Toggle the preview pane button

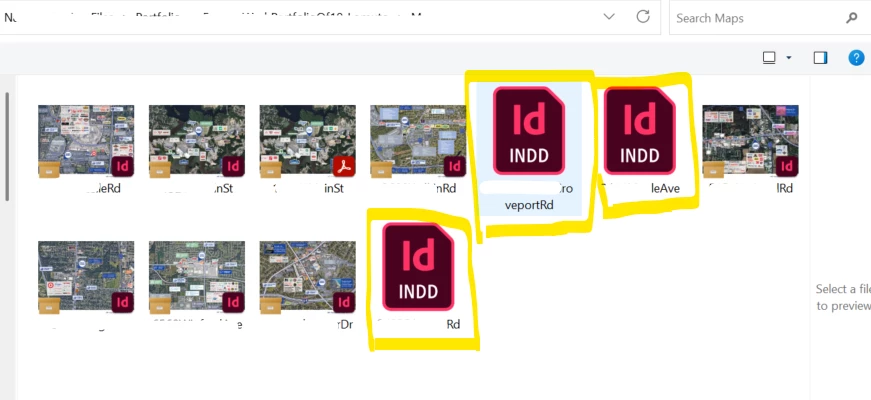coord(820,58)
